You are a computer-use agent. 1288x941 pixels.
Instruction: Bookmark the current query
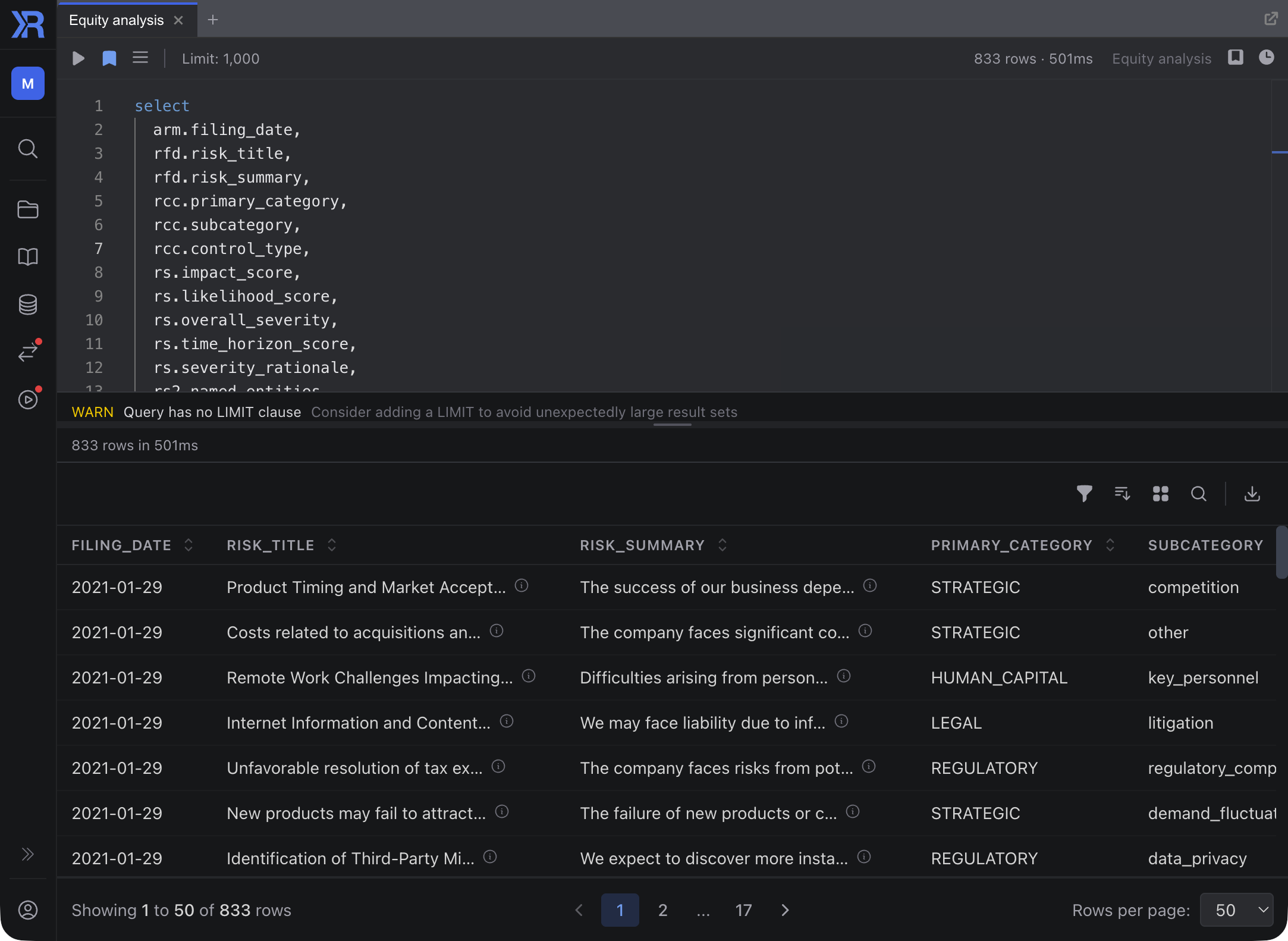tap(109, 58)
